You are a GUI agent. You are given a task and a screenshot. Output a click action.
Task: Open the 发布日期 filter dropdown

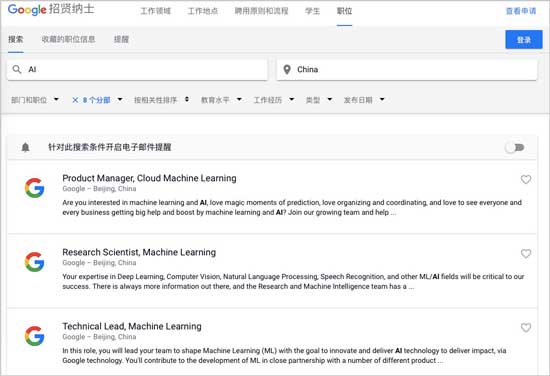pyautogui.click(x=364, y=100)
